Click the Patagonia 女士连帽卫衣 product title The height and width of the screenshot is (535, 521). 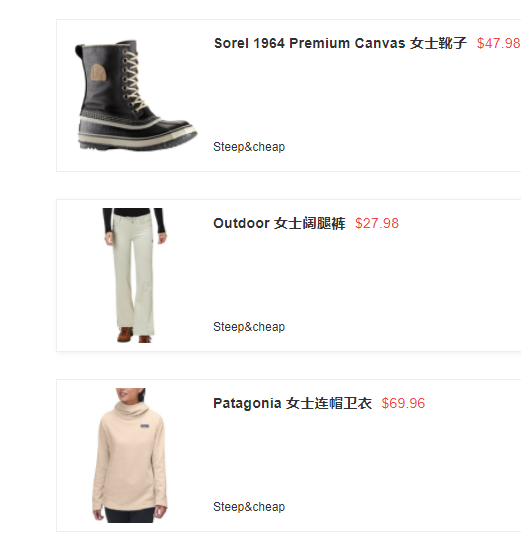[x=292, y=403]
